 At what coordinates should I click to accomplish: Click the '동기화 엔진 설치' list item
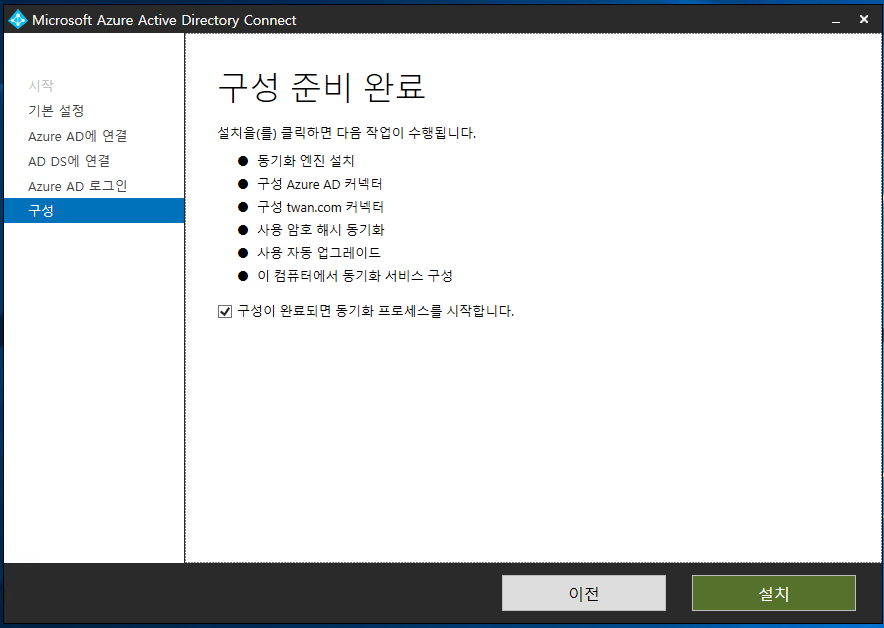[306, 161]
